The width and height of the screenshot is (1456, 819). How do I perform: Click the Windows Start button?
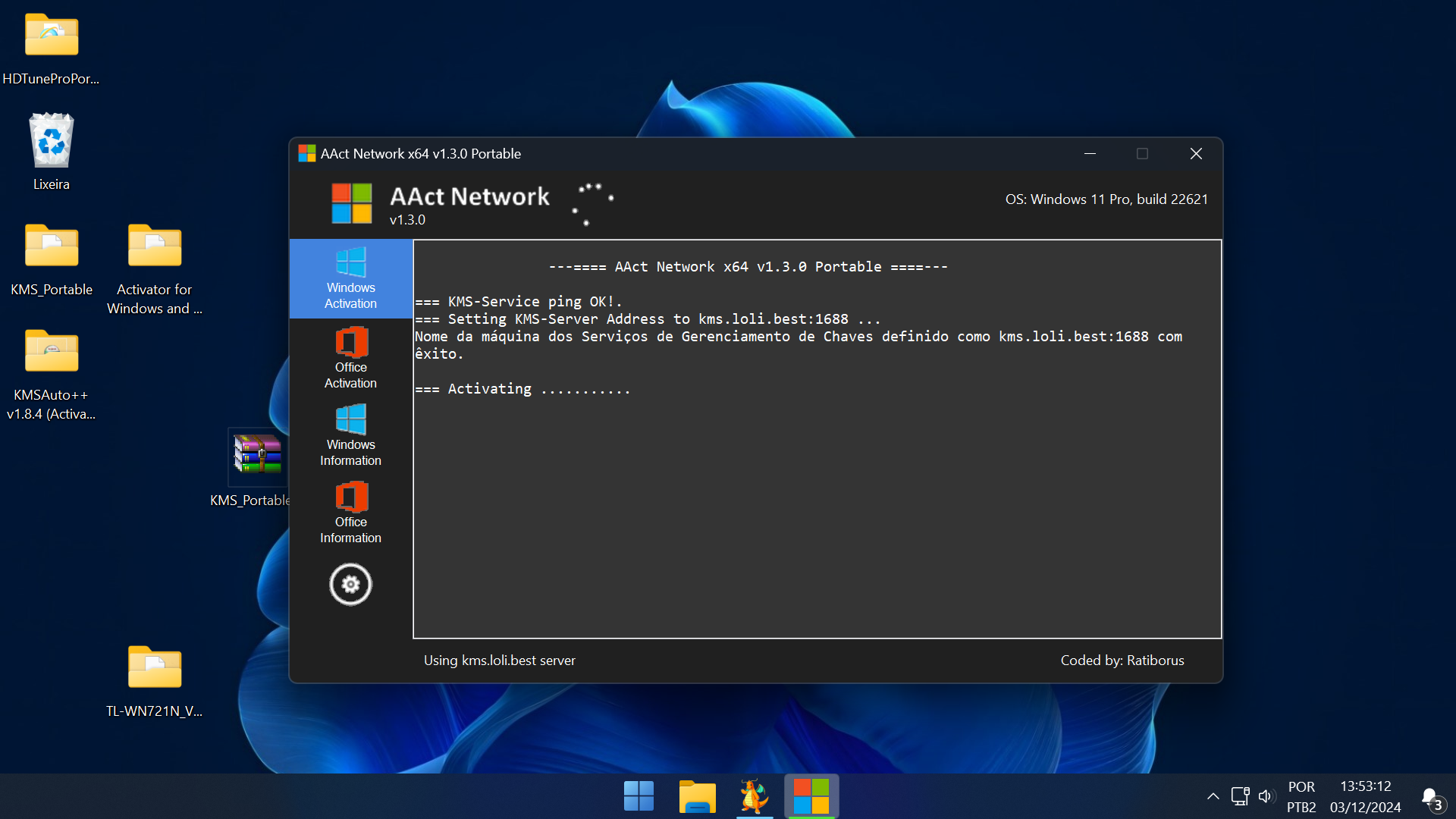639,796
